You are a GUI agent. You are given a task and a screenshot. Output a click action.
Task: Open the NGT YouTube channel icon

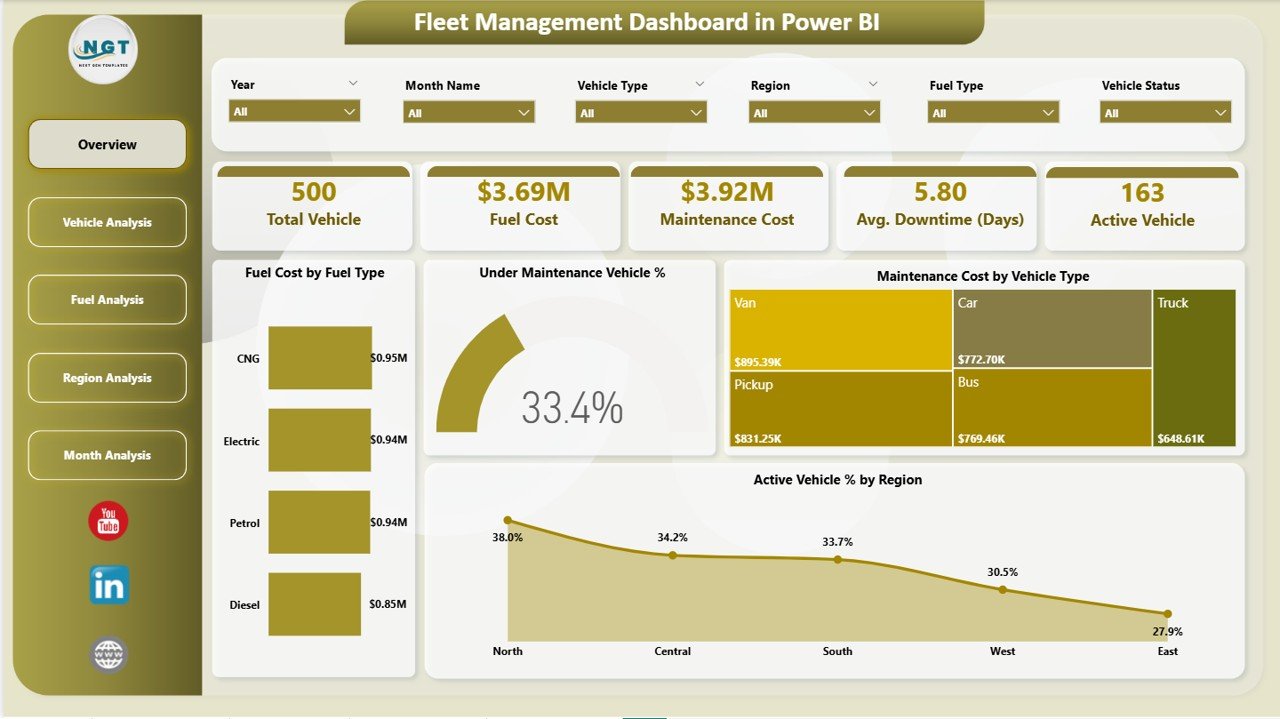point(107,520)
